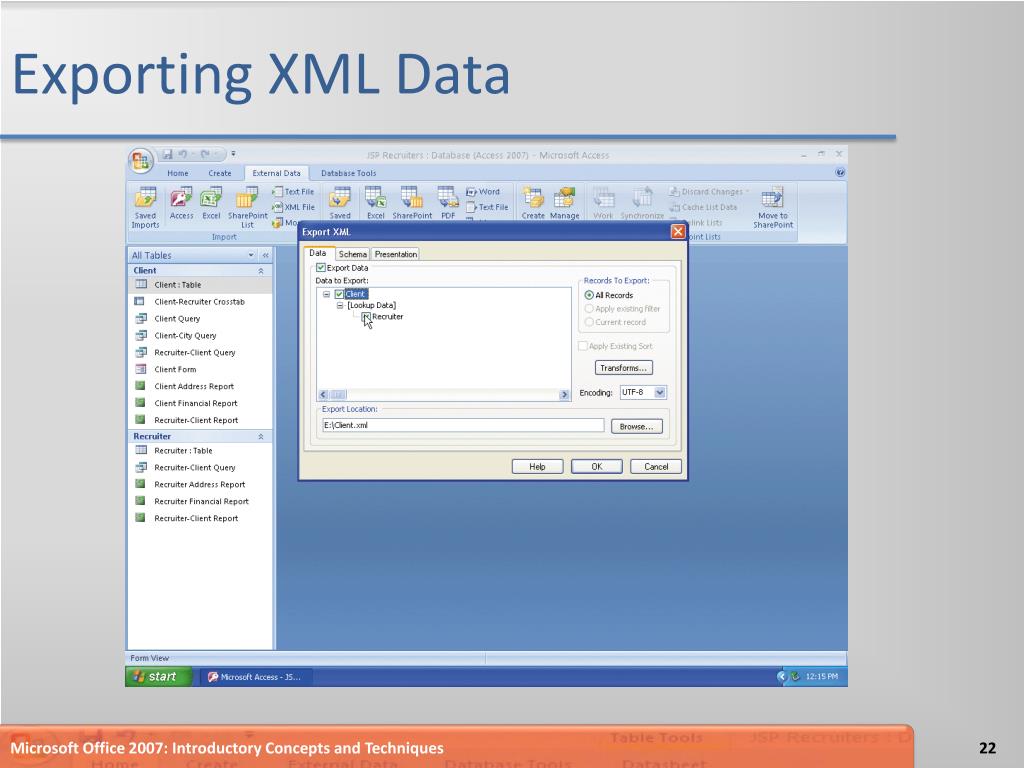1024x768 pixels.
Task: Click Synchronize icon
Action: click(642, 203)
